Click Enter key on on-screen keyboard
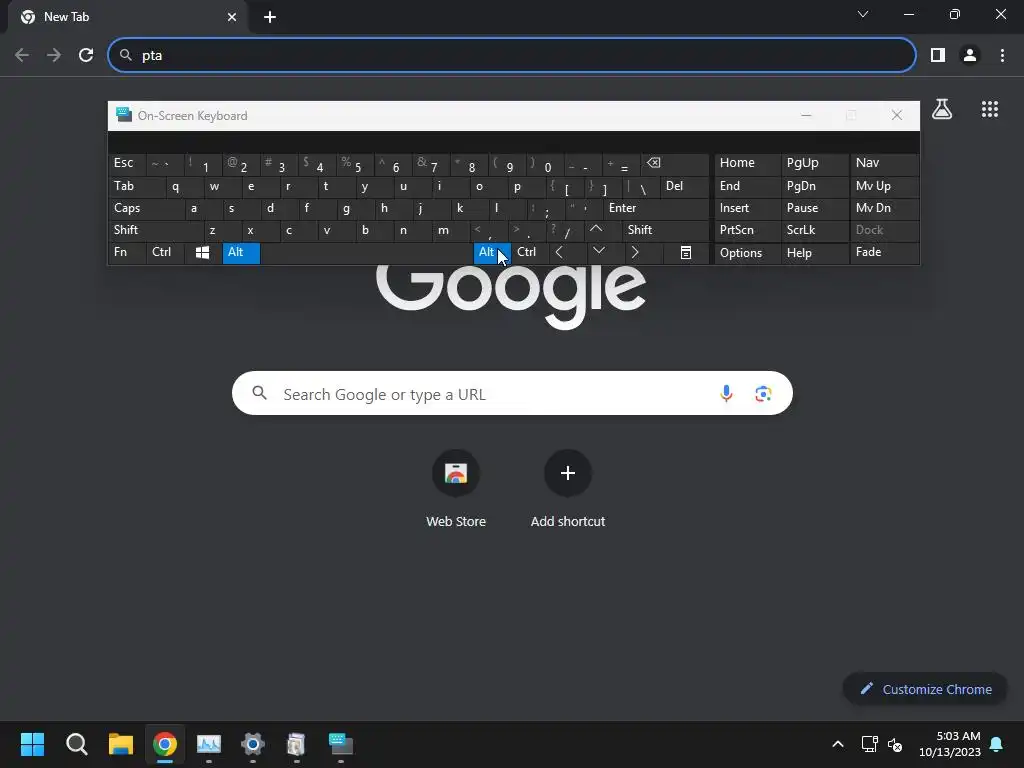Screen dimensions: 1024x768 click(656, 208)
